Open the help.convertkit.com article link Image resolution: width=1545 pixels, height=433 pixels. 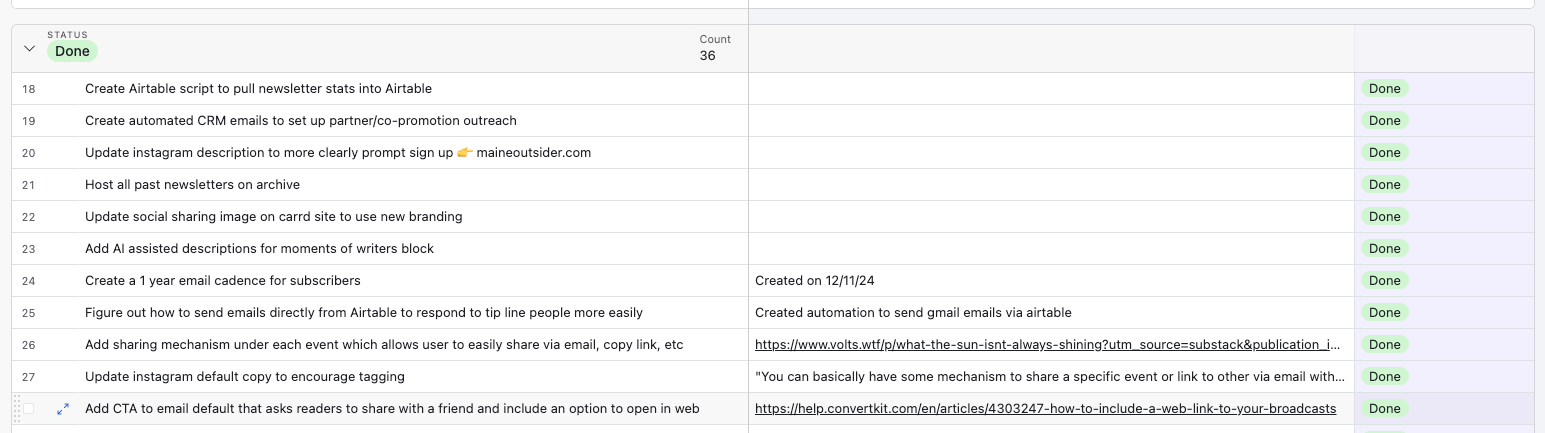tap(1045, 409)
